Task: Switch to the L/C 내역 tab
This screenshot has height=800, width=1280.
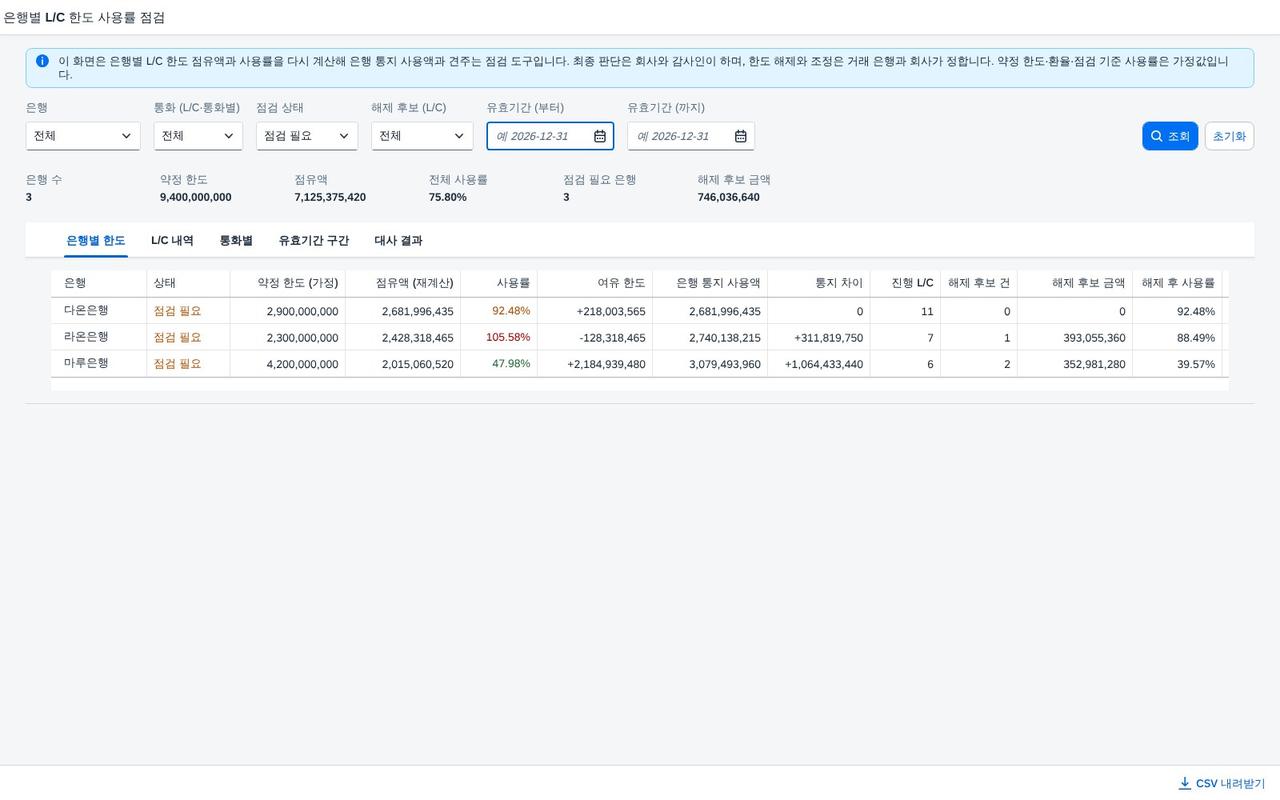Action: (172, 241)
